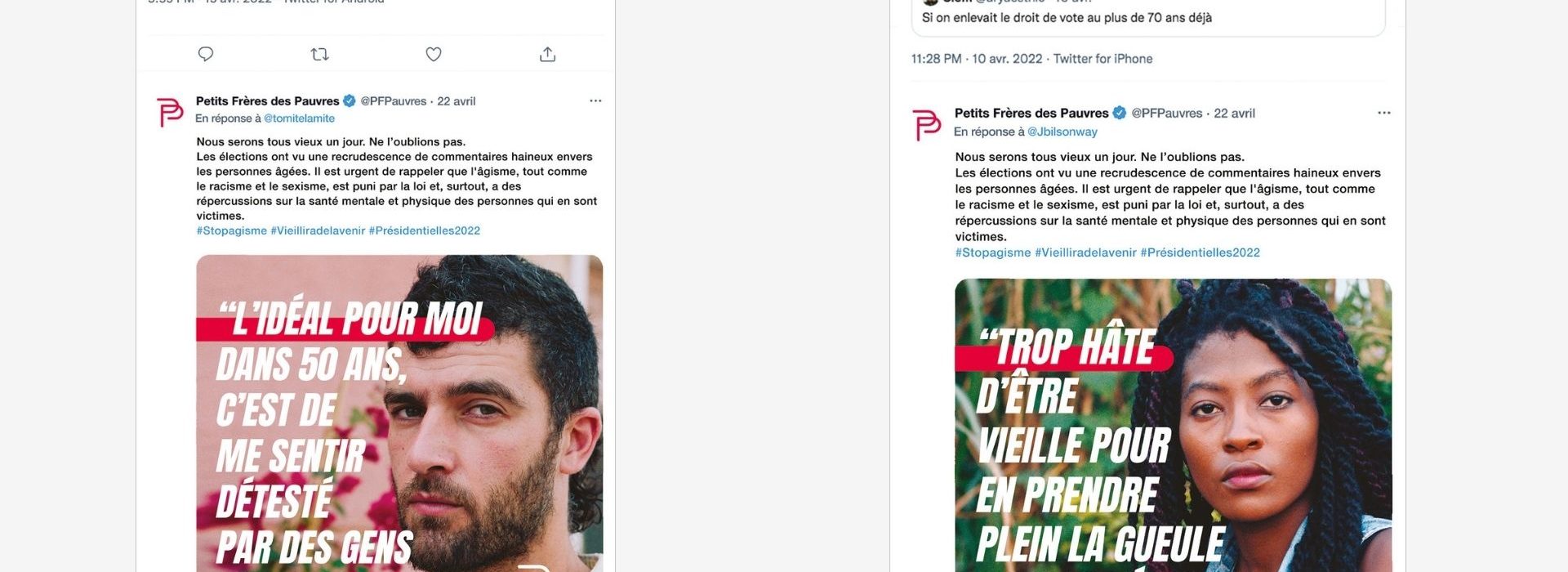The width and height of the screenshot is (1568, 572).
Task: Open the @tomitelamite profile link
Action: [299, 118]
